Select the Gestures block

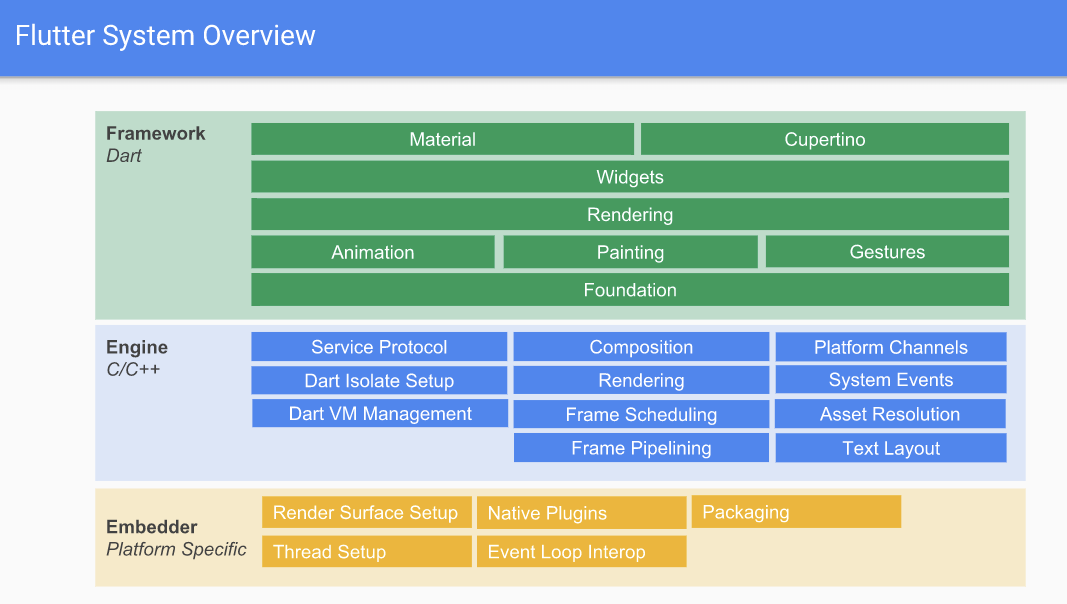(887, 252)
